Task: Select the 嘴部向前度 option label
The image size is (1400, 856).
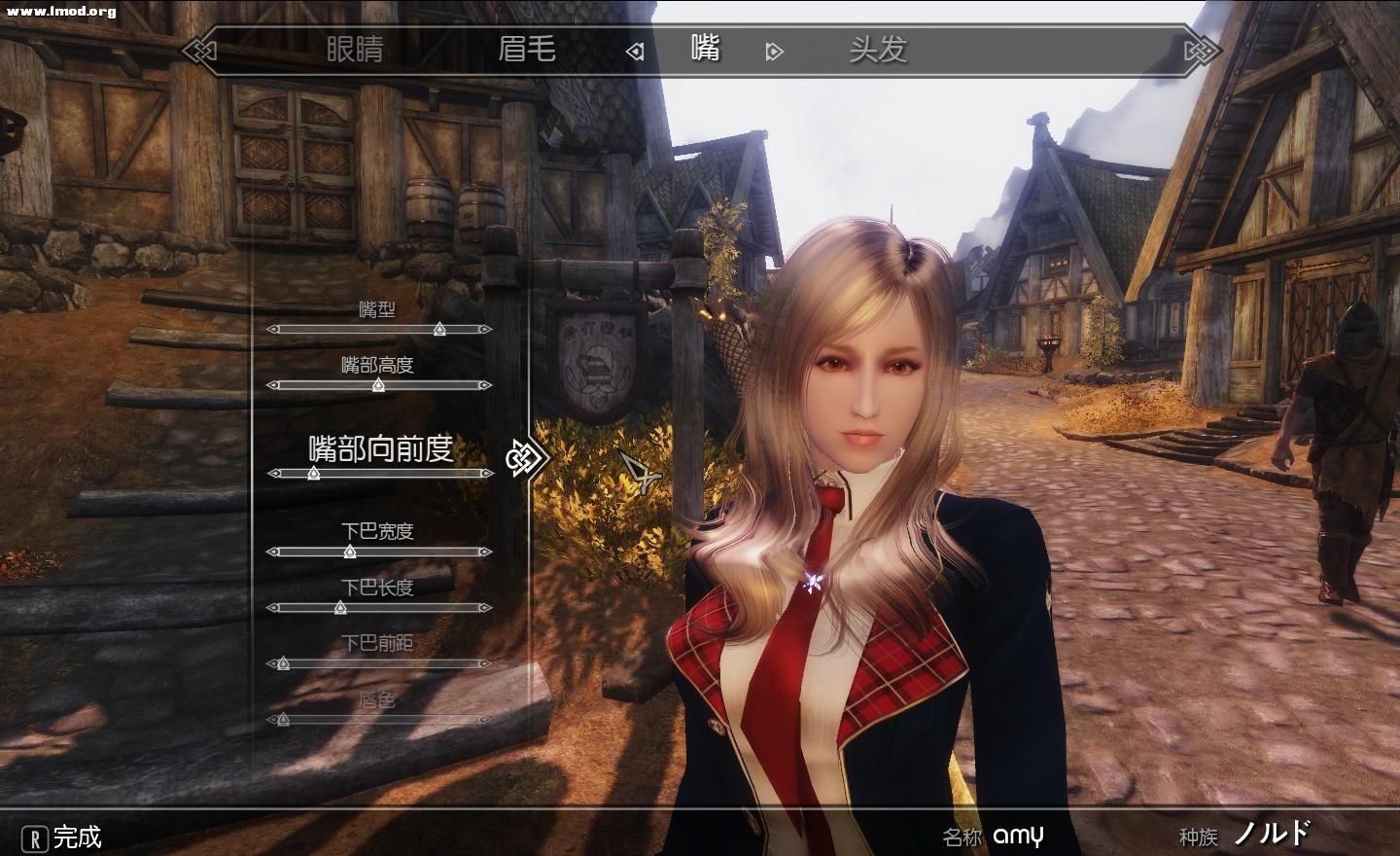Action: [380, 448]
